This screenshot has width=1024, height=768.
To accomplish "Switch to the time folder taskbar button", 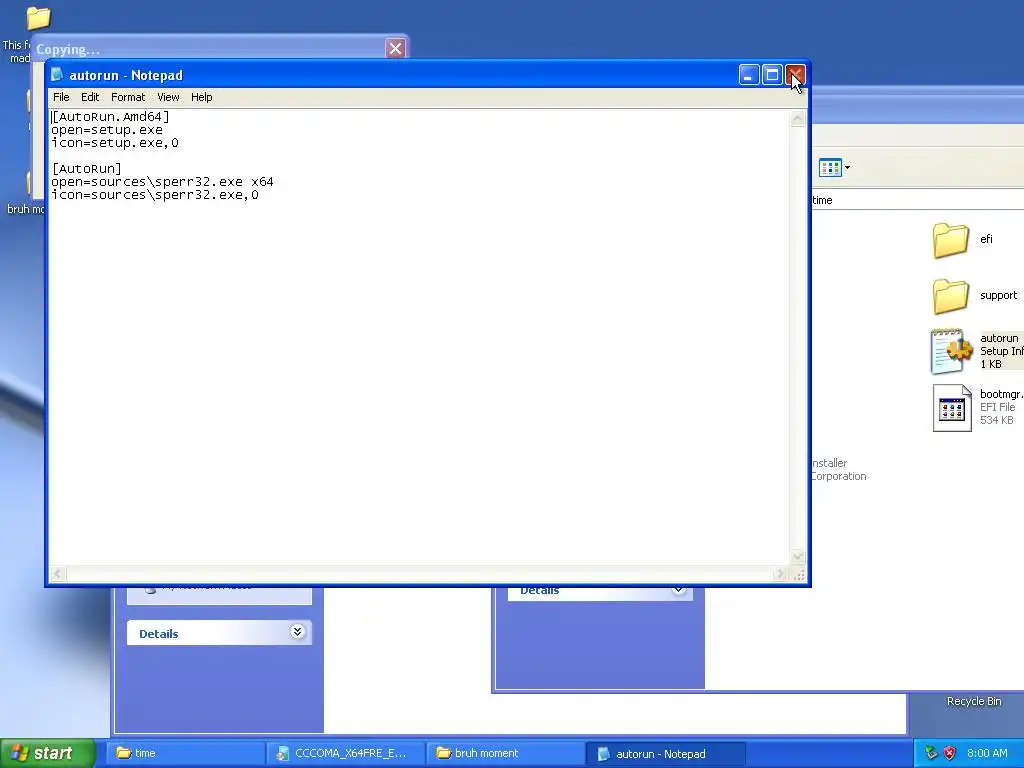I will (x=185, y=753).
